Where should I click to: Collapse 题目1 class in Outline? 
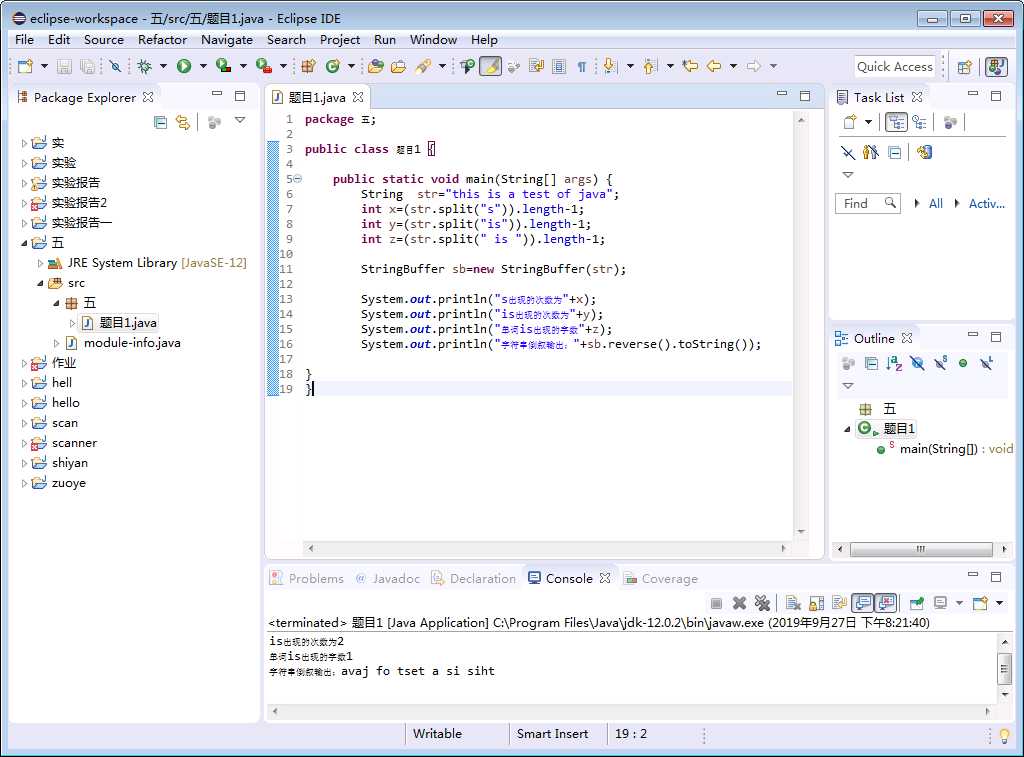(847, 429)
